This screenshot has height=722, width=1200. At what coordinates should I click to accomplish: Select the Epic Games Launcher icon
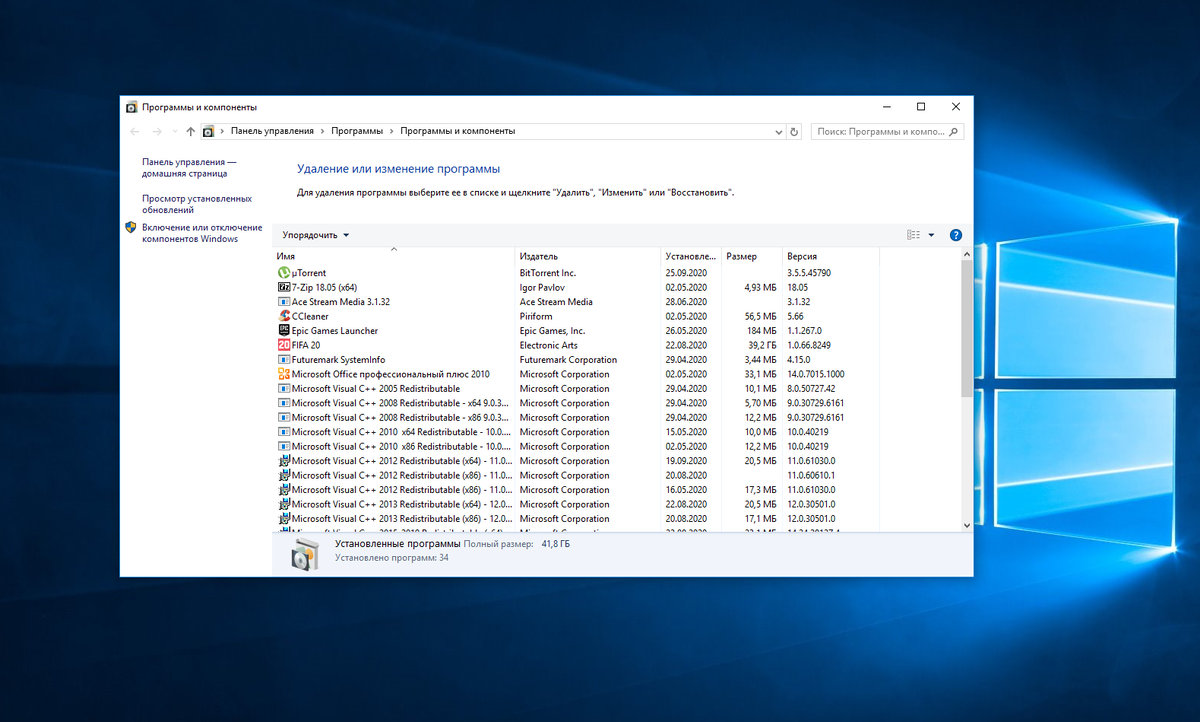(x=284, y=331)
